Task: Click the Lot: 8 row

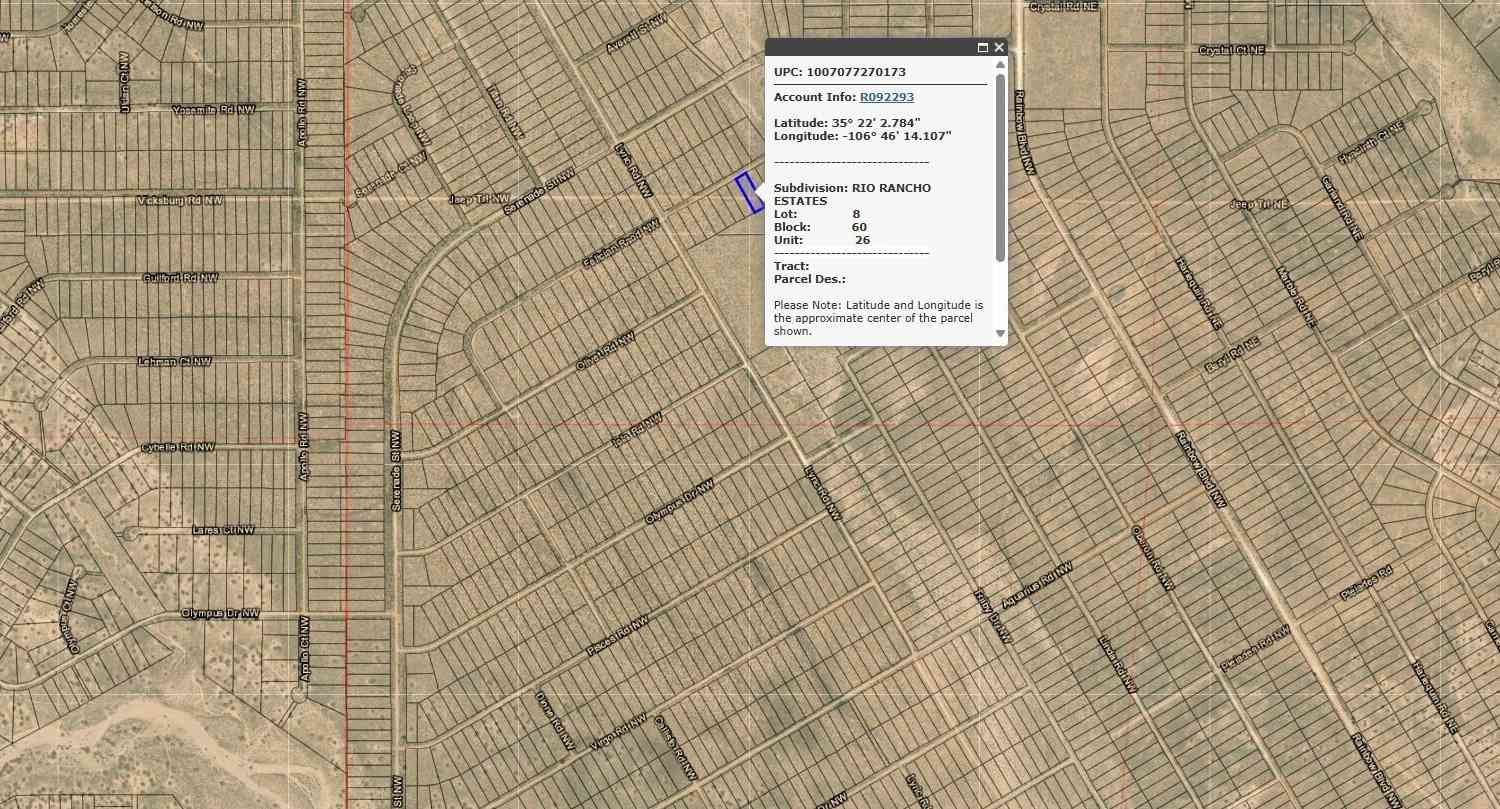Action: tap(817, 214)
